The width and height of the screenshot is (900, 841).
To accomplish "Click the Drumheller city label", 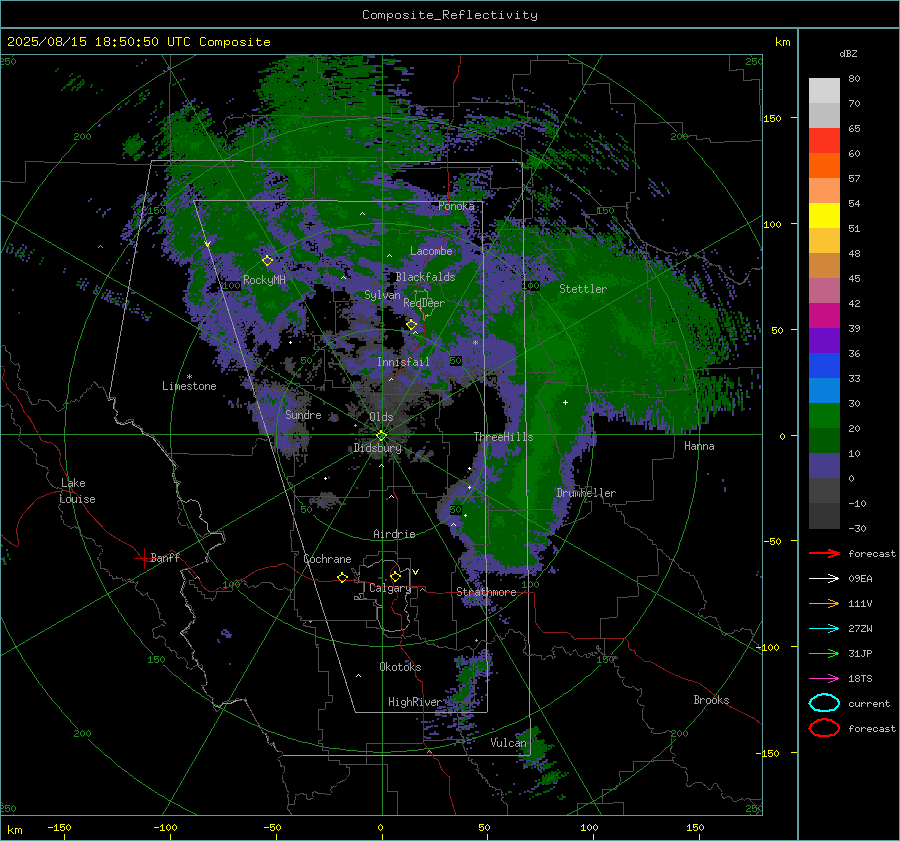I will tap(586, 493).
